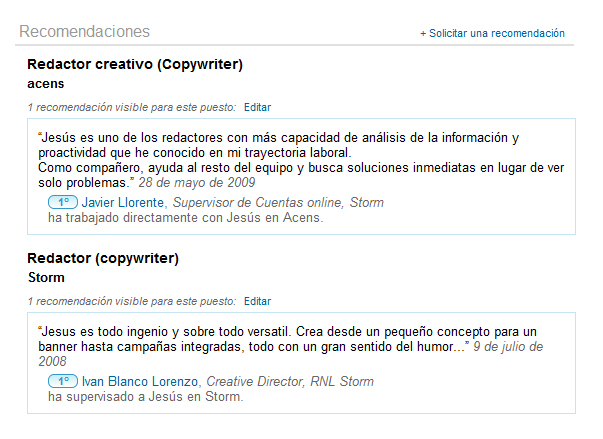Click the 'Storm' company name heading
The height and width of the screenshot is (439, 603).
pos(46,277)
